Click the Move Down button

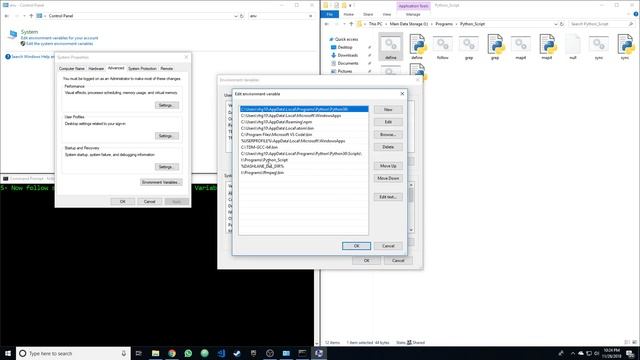388,178
